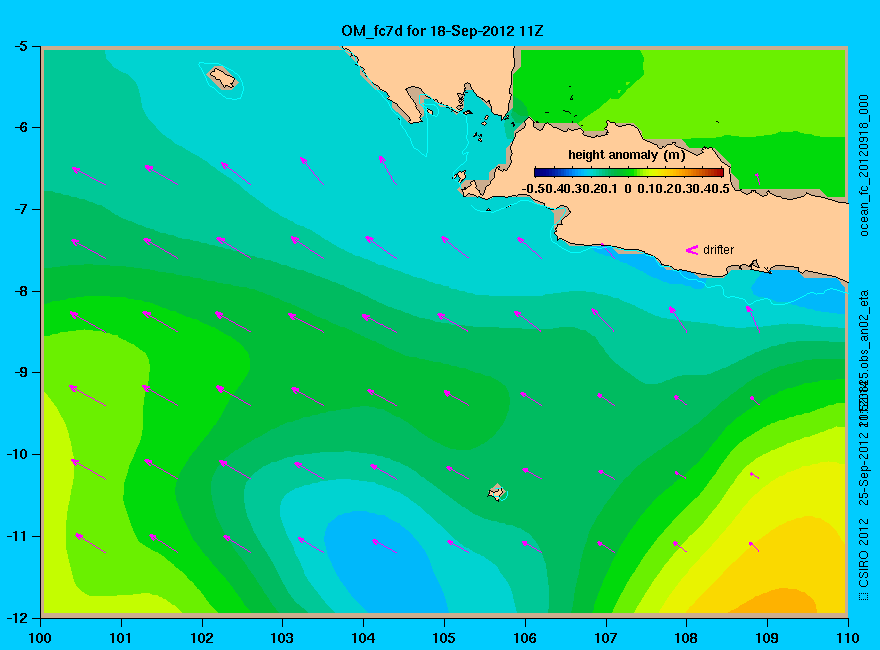Viewport: 880px width, 650px height.
Task: Click the x-axis label "100"
Action: tap(40, 638)
